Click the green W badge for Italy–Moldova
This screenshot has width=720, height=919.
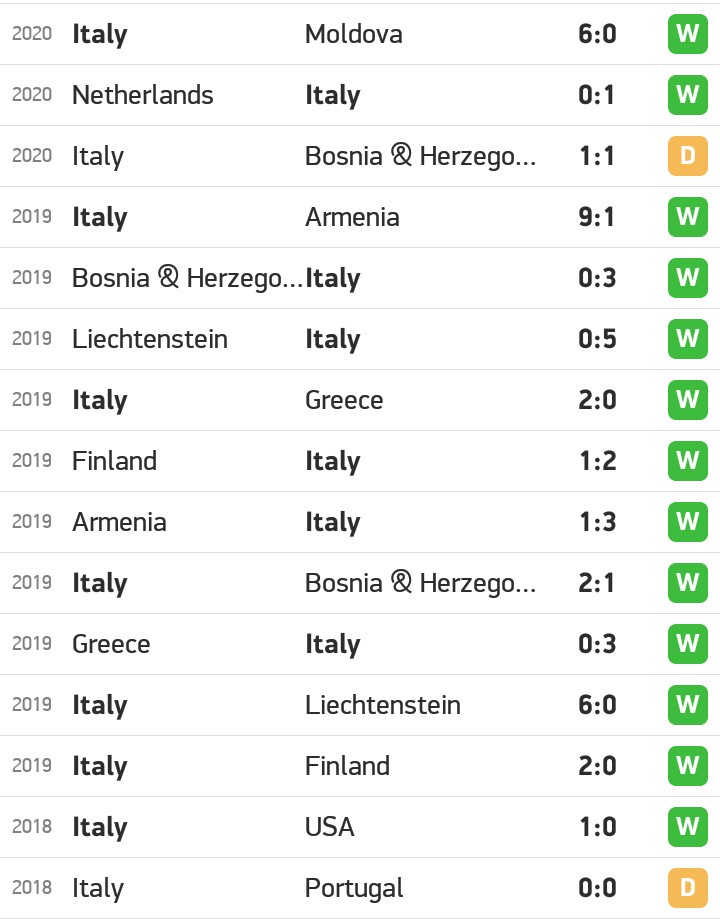[x=687, y=34]
